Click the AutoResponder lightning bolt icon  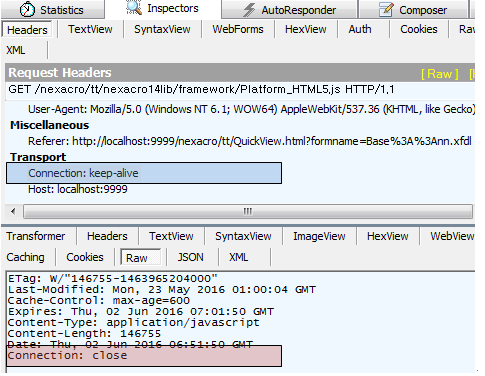[249, 10]
